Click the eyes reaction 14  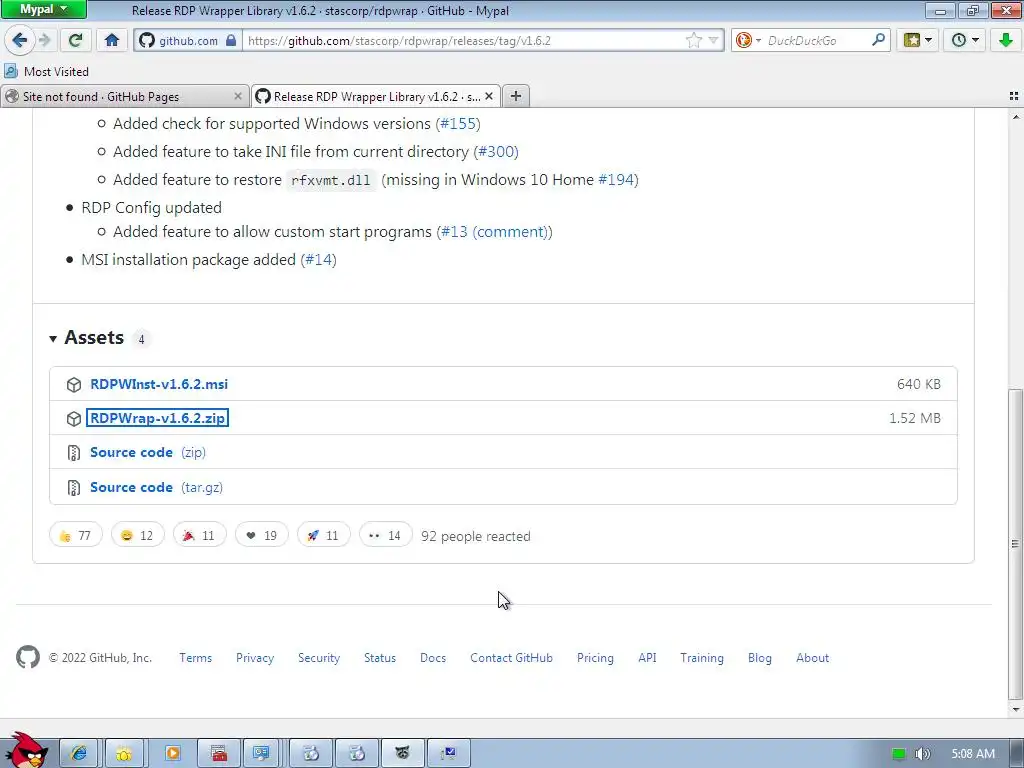click(x=385, y=536)
